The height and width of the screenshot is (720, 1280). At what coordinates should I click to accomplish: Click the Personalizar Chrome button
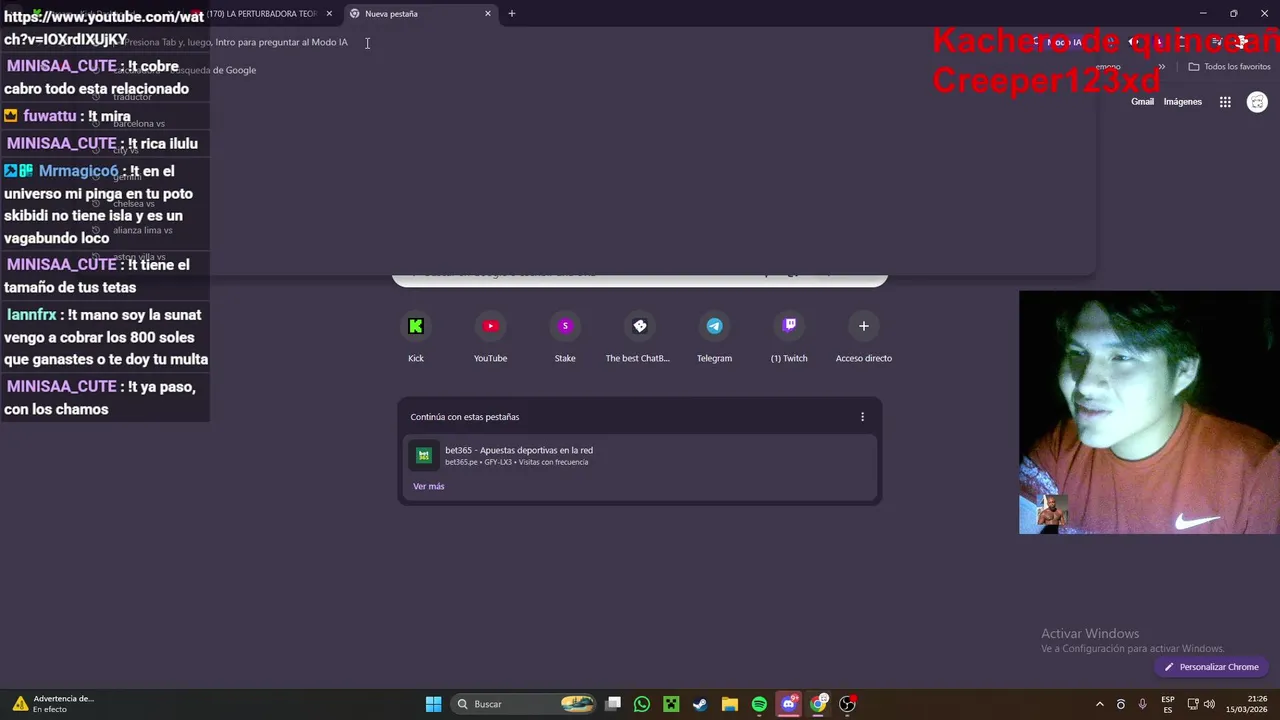[x=1211, y=667]
